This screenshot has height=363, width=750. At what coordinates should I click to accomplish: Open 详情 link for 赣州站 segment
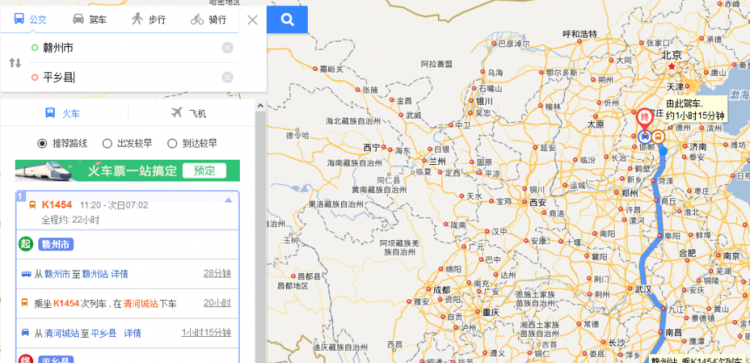click(120, 274)
